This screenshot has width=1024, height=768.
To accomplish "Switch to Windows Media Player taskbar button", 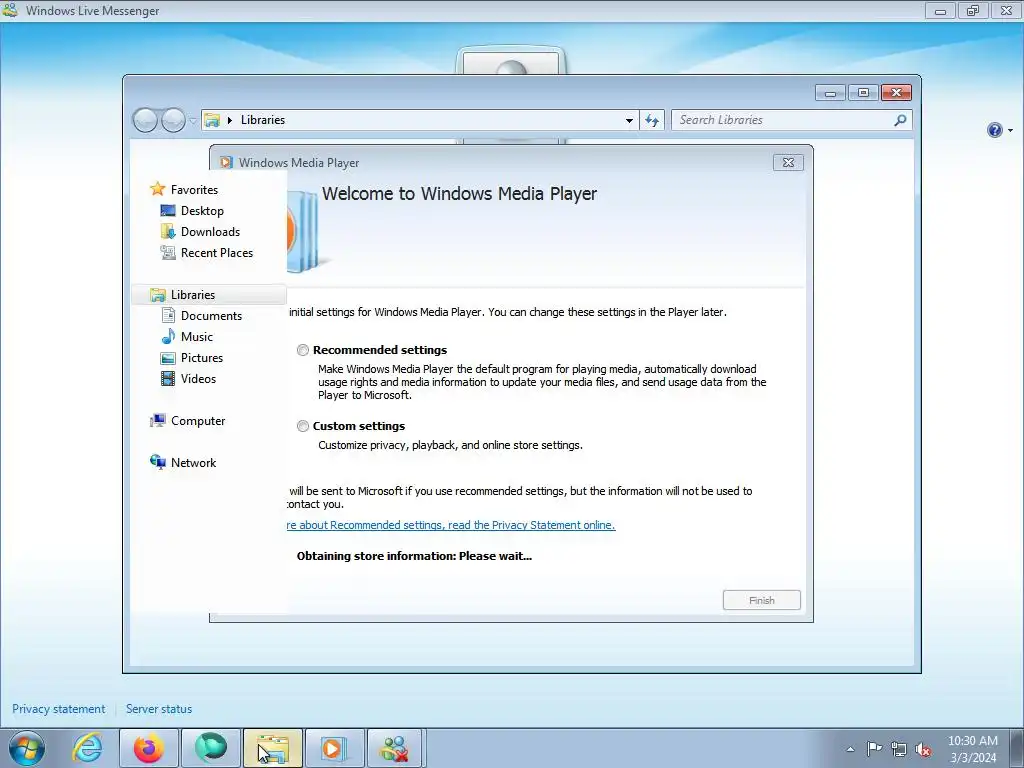I will point(334,748).
